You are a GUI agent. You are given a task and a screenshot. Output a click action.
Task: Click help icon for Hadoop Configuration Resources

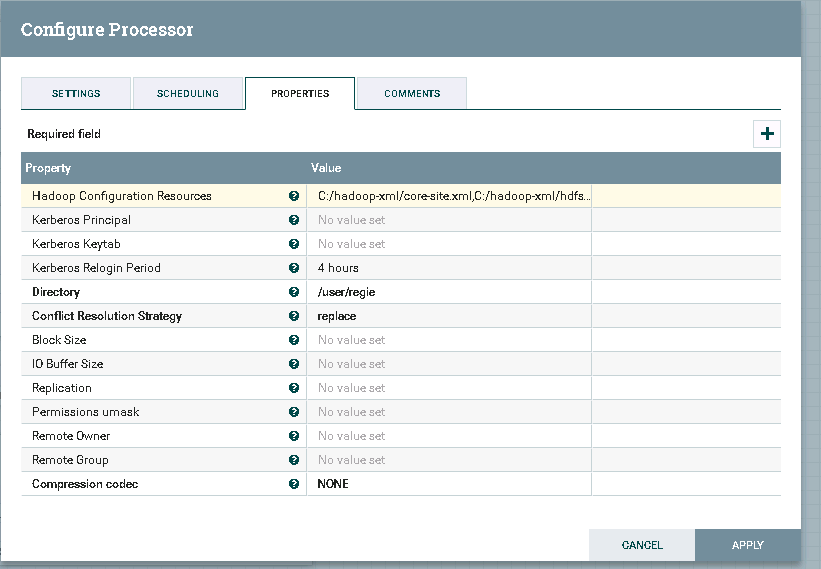294,196
